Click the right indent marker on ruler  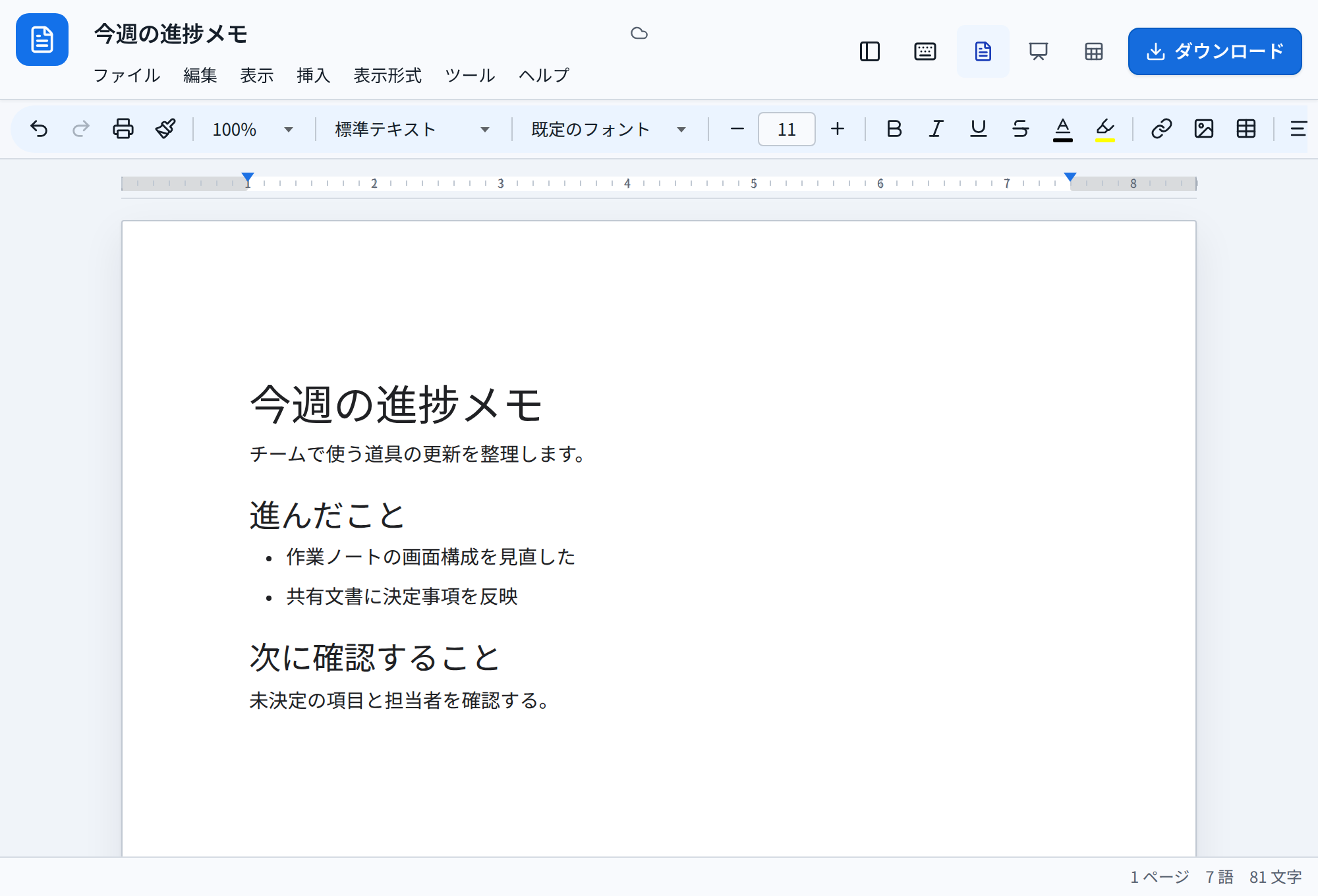click(1070, 178)
